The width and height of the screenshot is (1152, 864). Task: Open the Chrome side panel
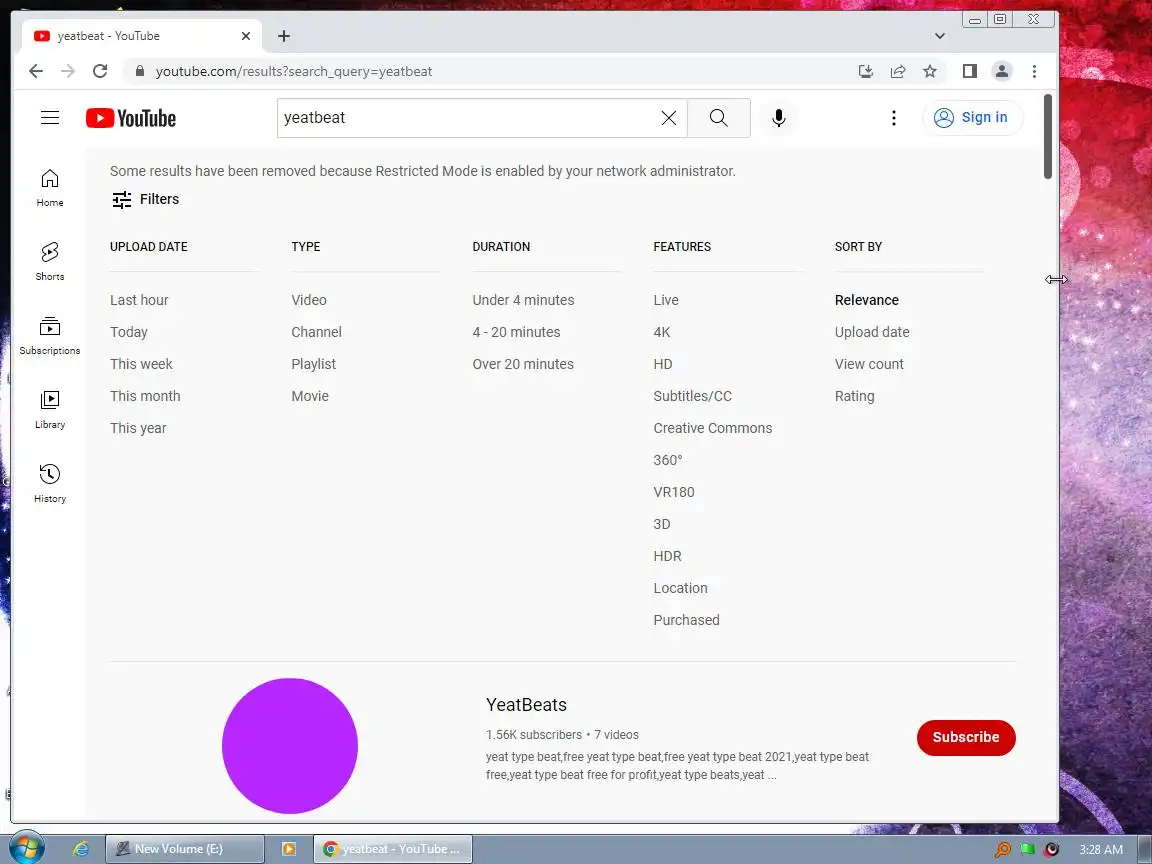[970, 71]
